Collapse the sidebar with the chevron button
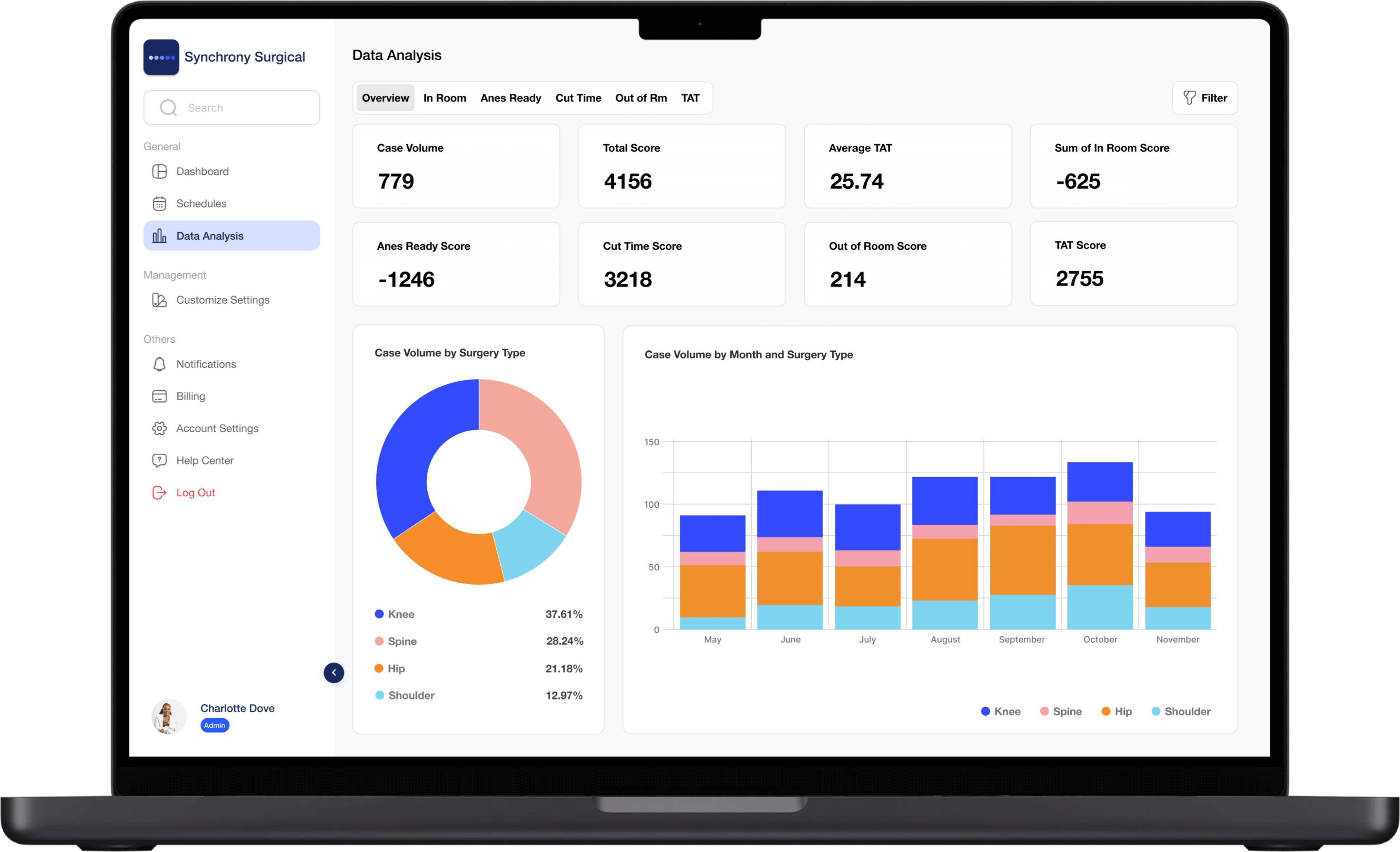 coord(334,673)
